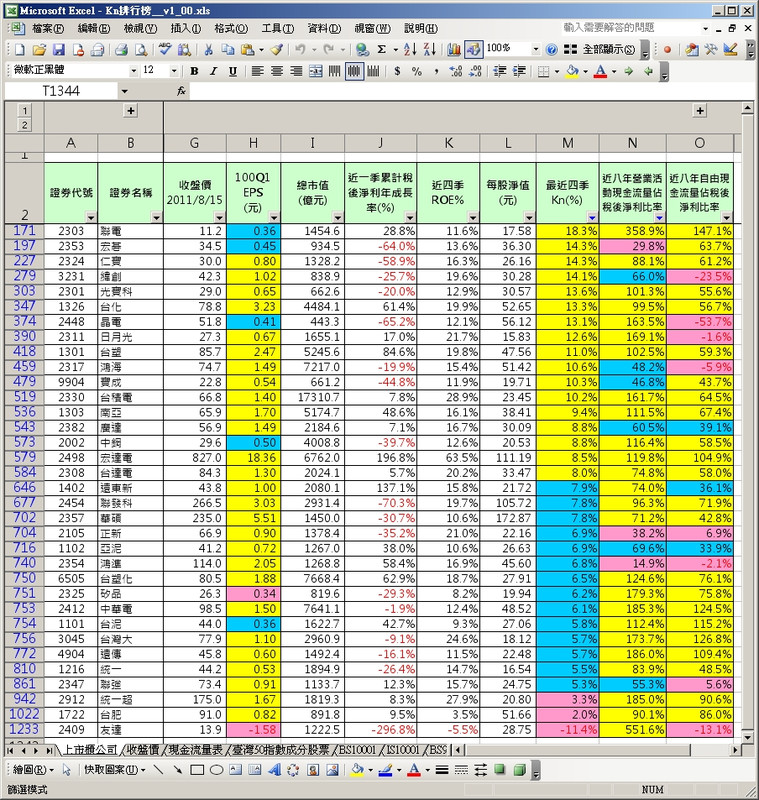
Task: Open Print Preview with the magnifier page icon
Action: (x=141, y=49)
